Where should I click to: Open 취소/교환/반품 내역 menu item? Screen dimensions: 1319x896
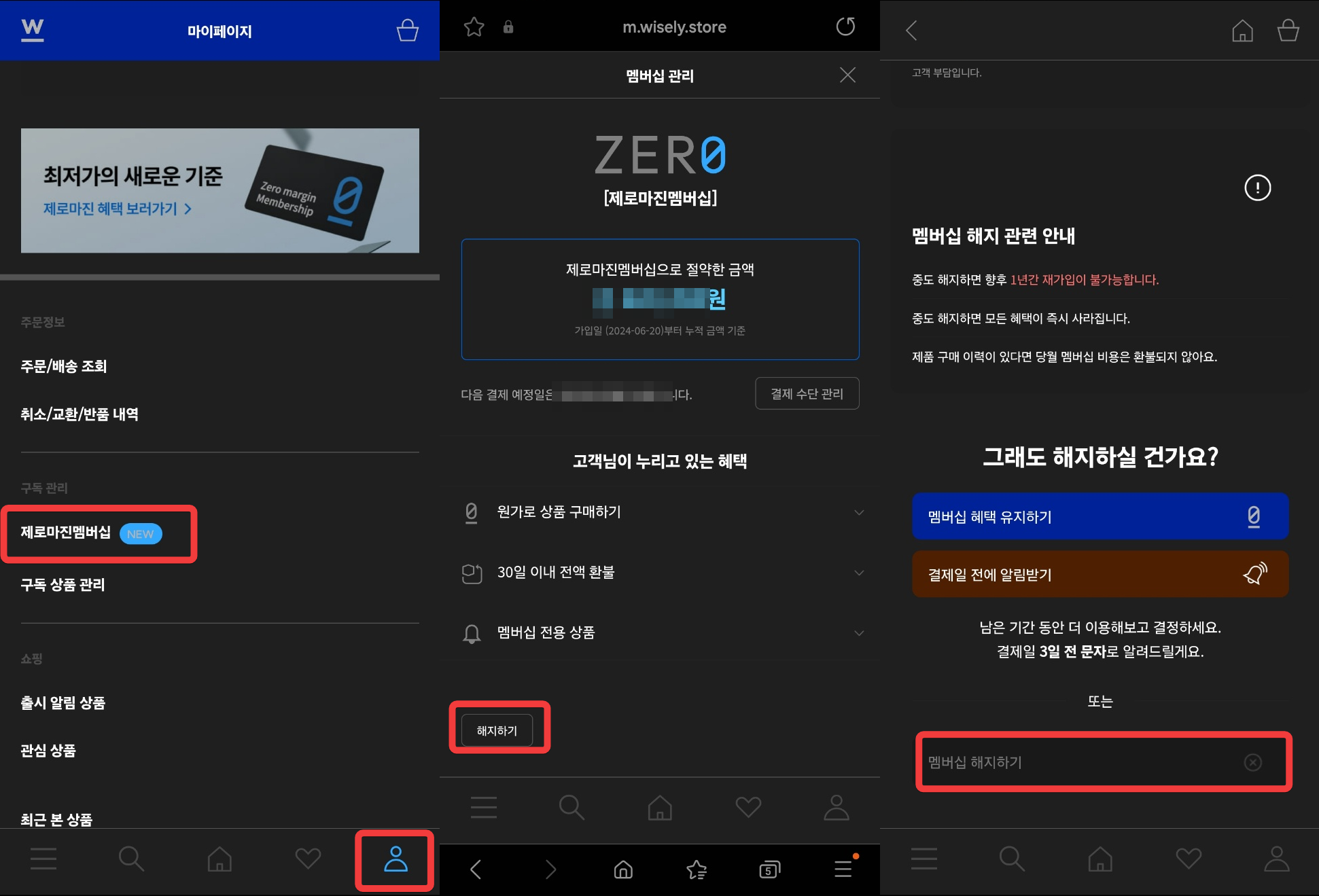tap(80, 414)
